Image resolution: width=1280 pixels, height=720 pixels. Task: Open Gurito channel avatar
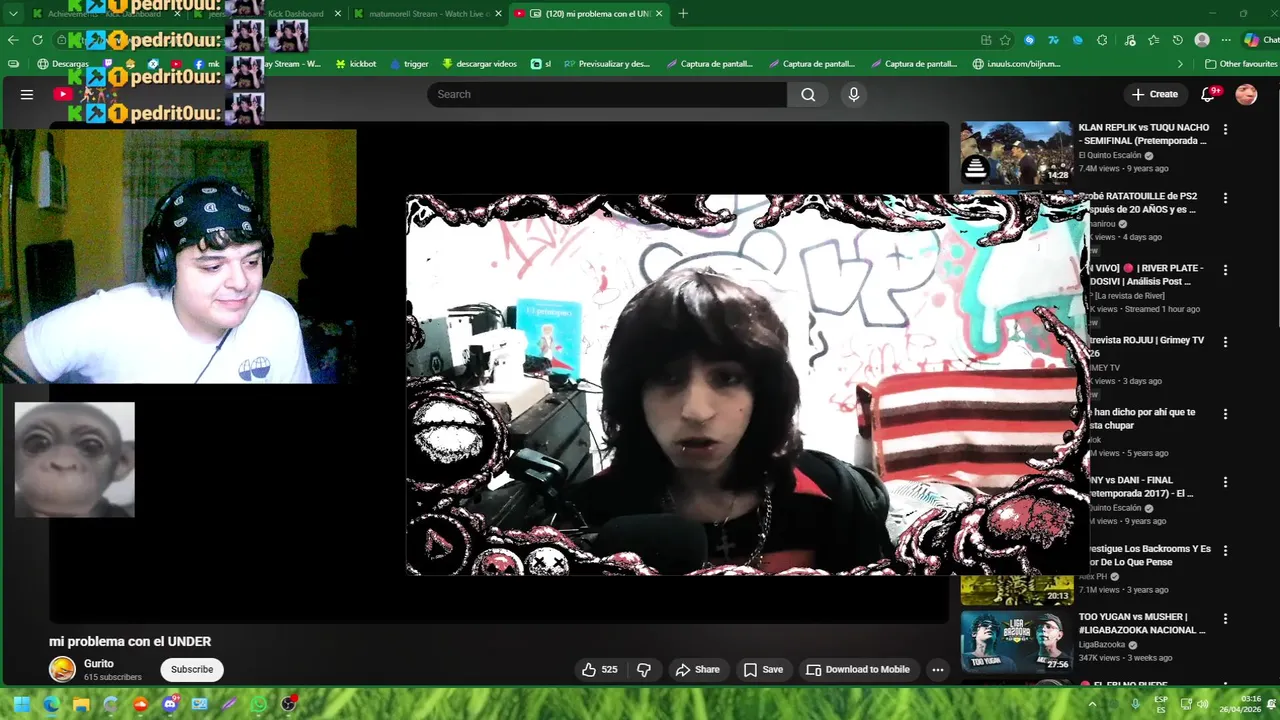pyautogui.click(x=63, y=669)
